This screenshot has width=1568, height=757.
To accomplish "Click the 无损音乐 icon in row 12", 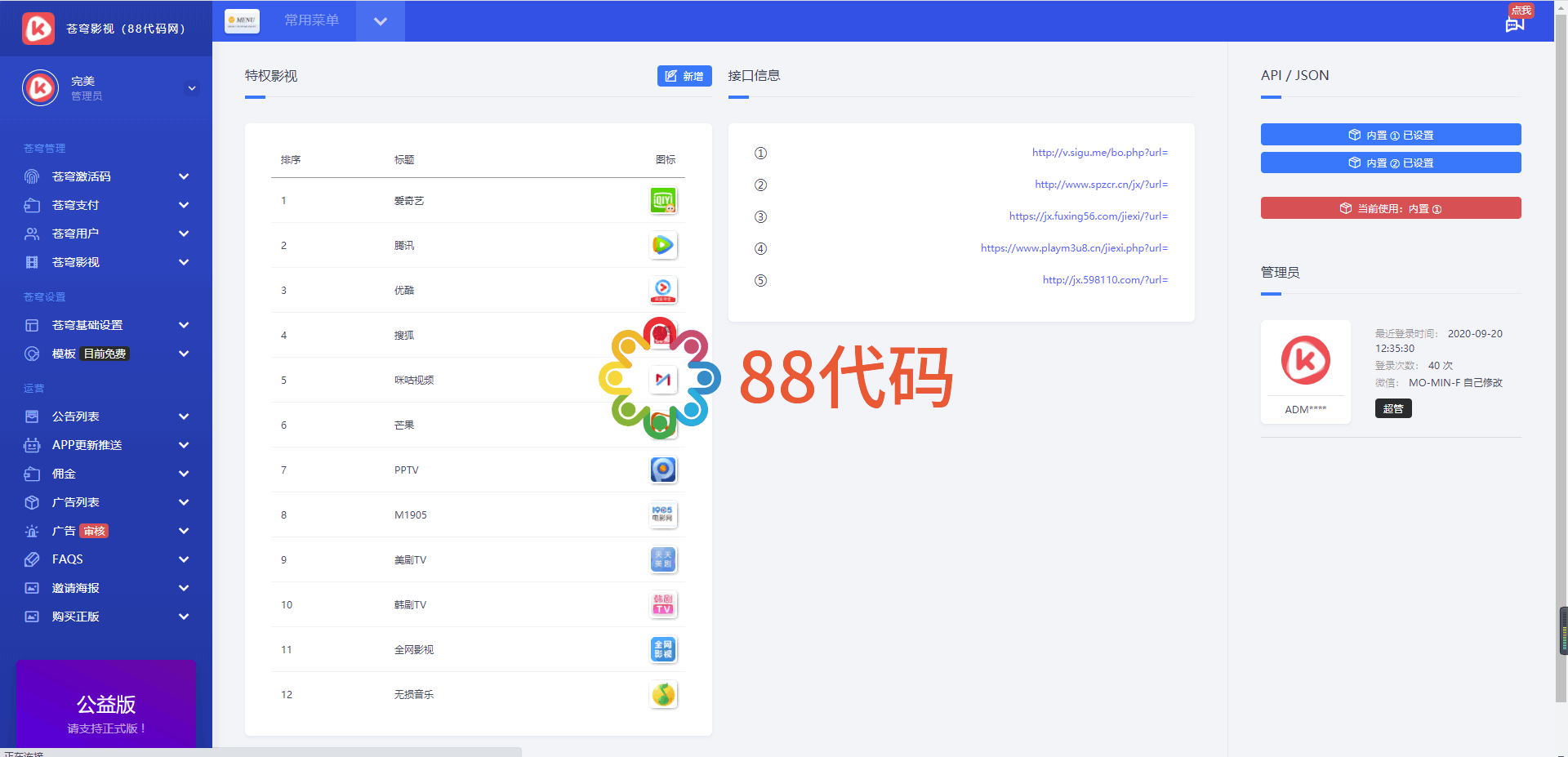I will (663, 694).
